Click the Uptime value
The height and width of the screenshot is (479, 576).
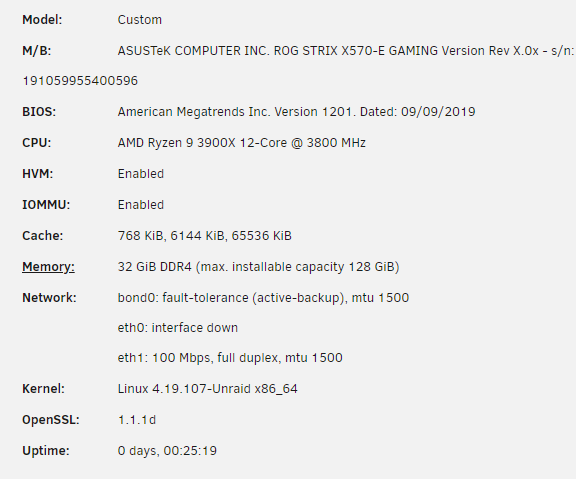167,451
